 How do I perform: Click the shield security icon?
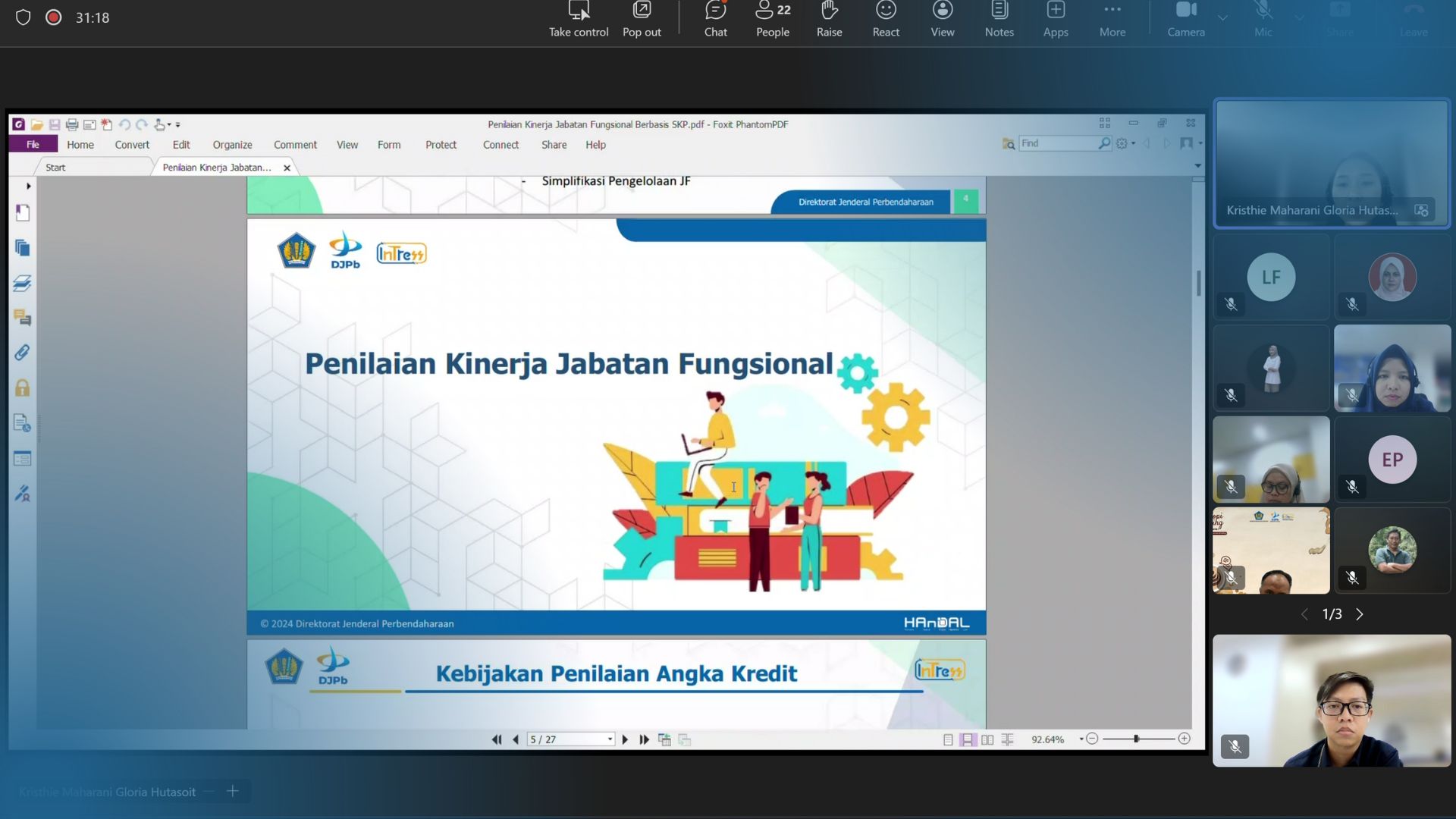23,17
